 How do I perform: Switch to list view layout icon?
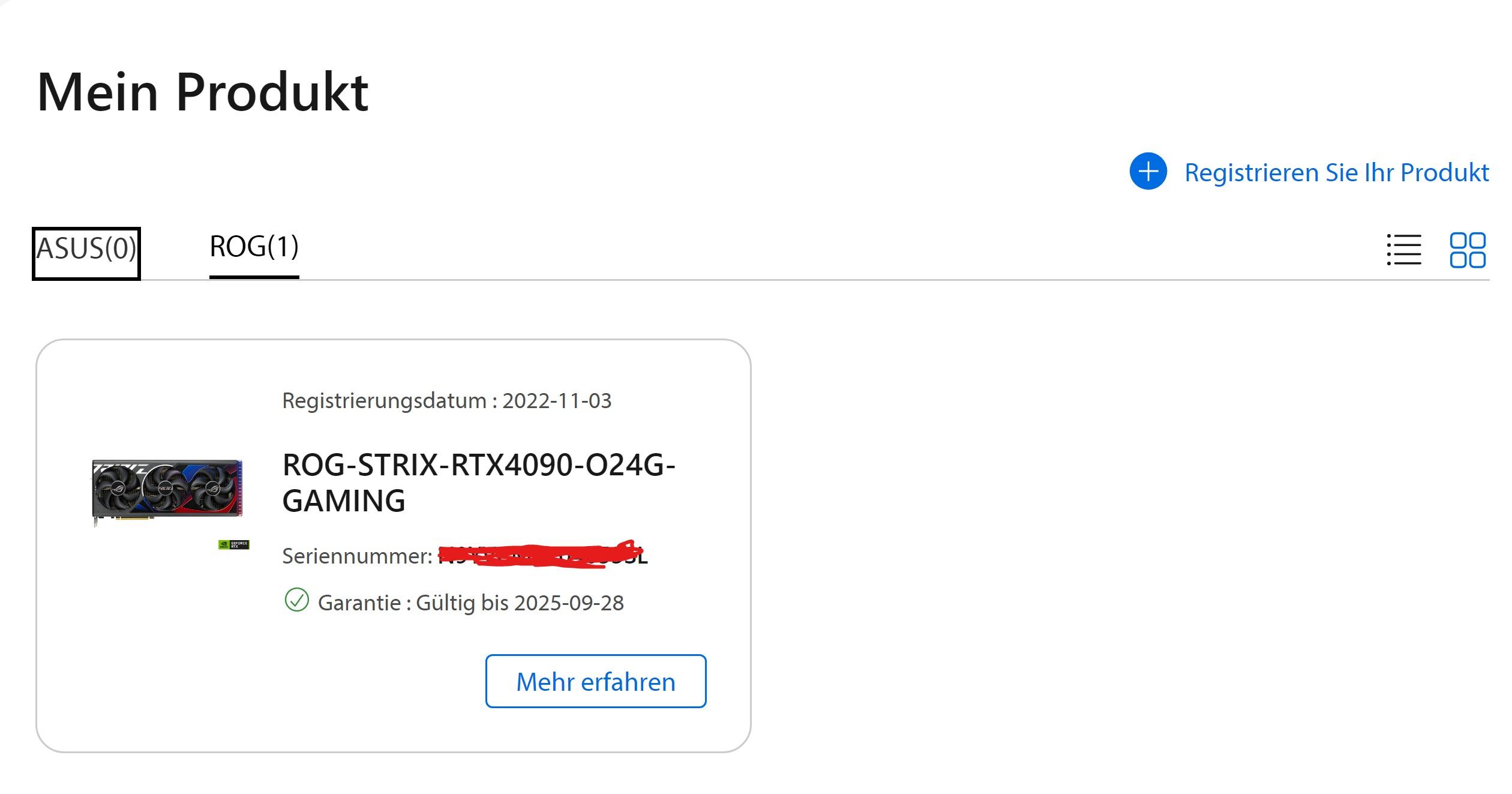(1404, 250)
